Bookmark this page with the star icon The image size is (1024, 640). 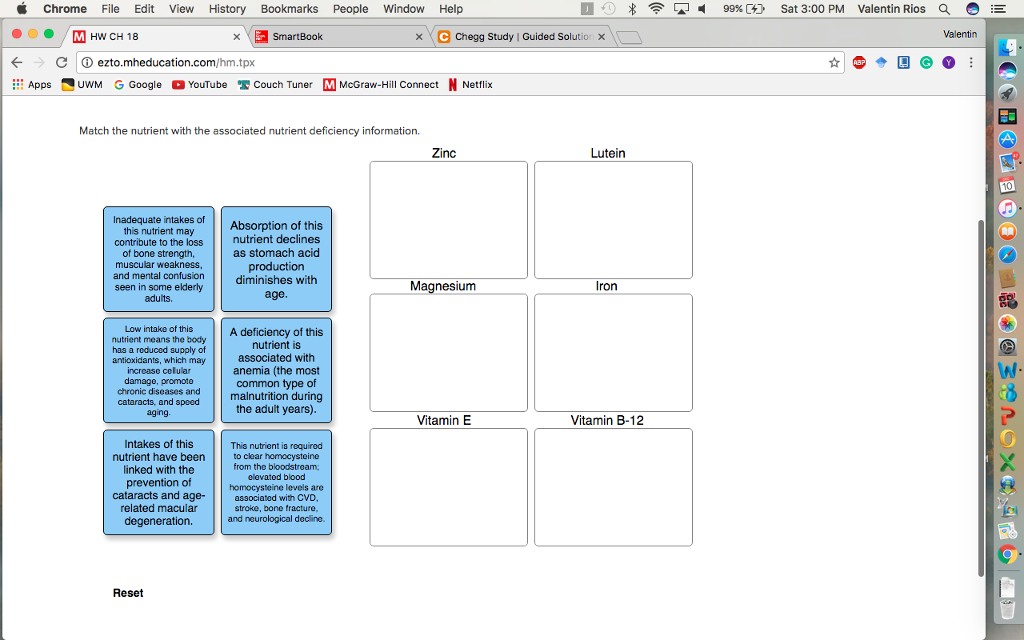[x=834, y=63]
